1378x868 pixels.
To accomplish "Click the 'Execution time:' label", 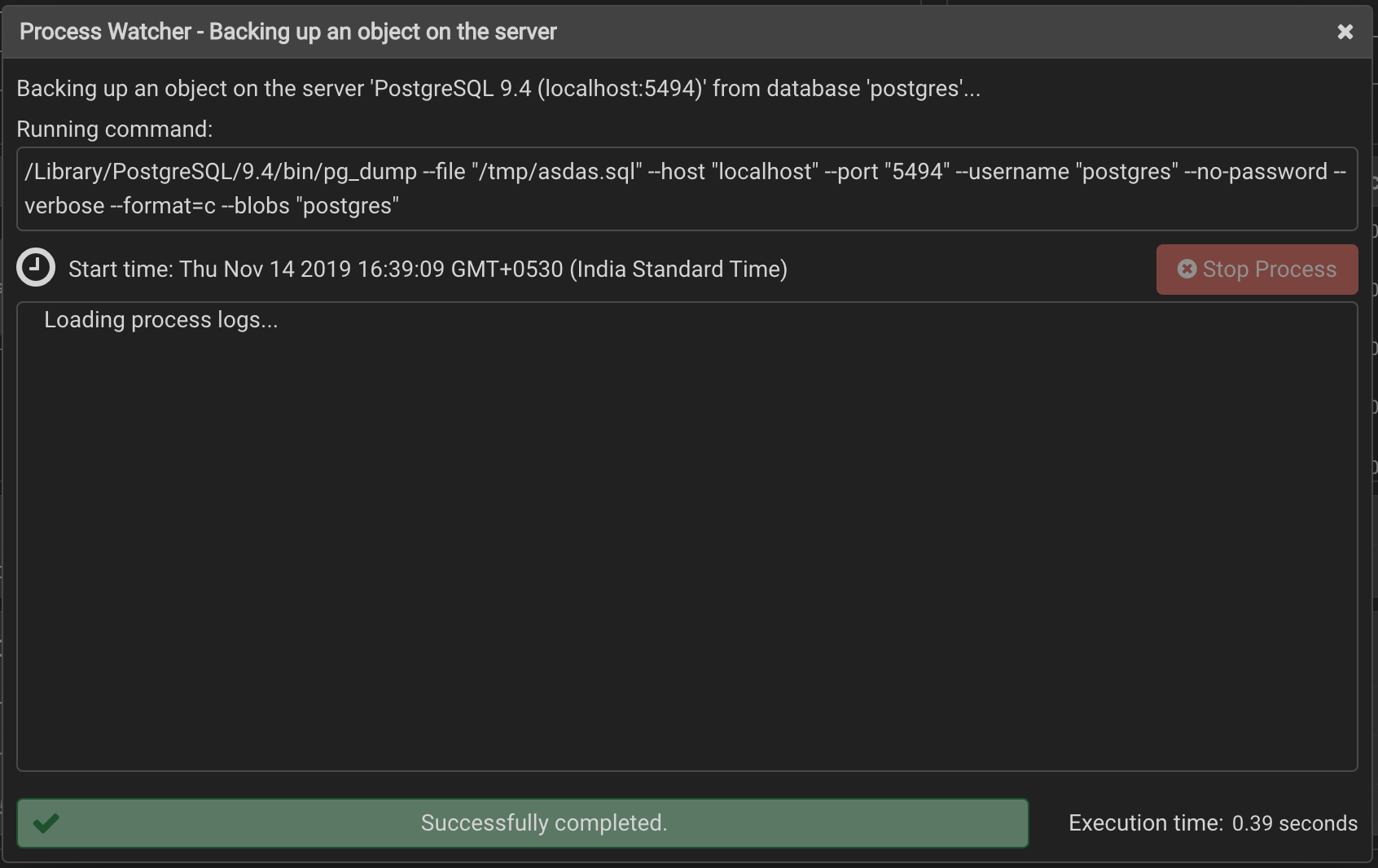I will (1145, 823).
